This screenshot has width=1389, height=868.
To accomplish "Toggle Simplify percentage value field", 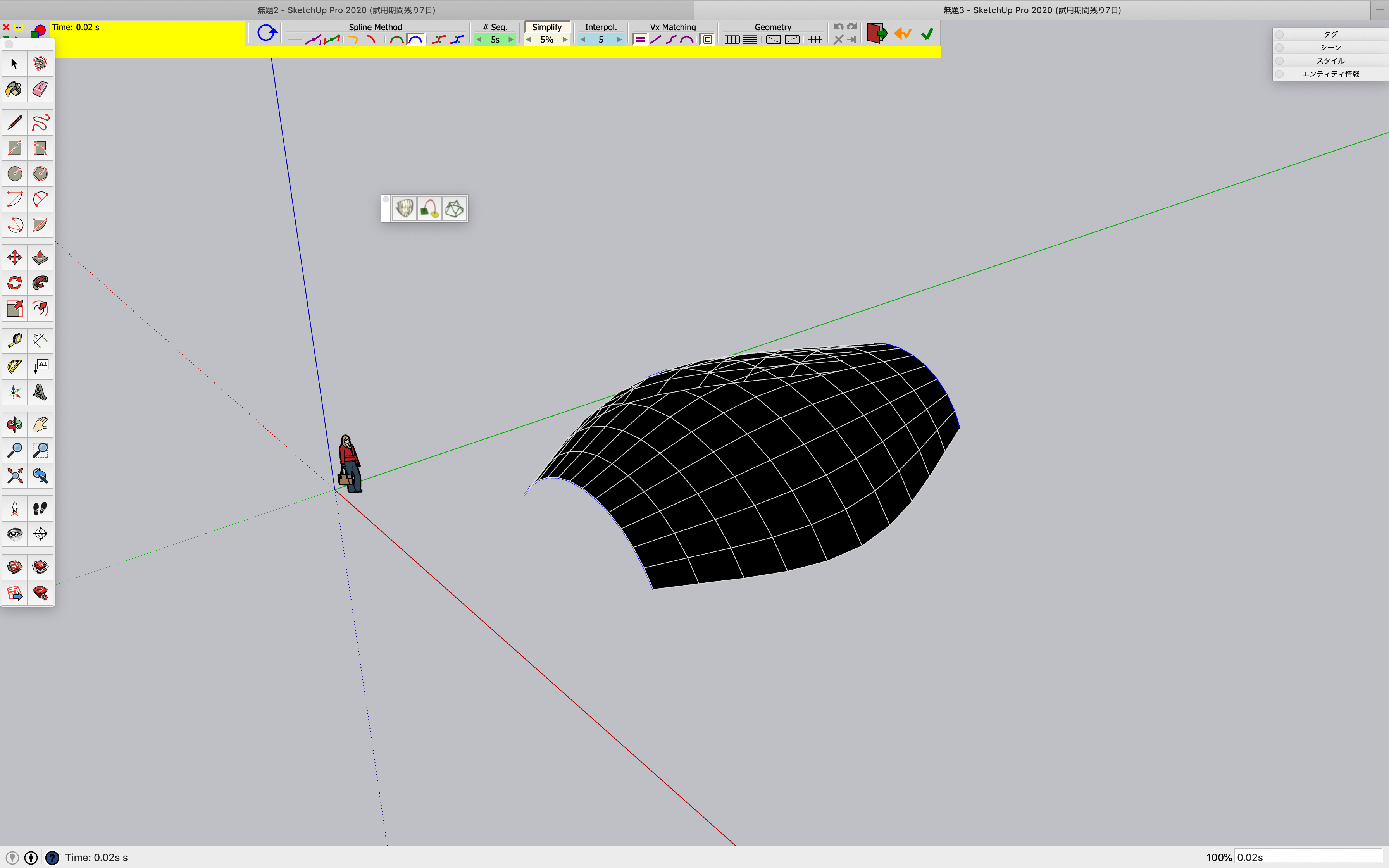I will pyautogui.click(x=547, y=39).
